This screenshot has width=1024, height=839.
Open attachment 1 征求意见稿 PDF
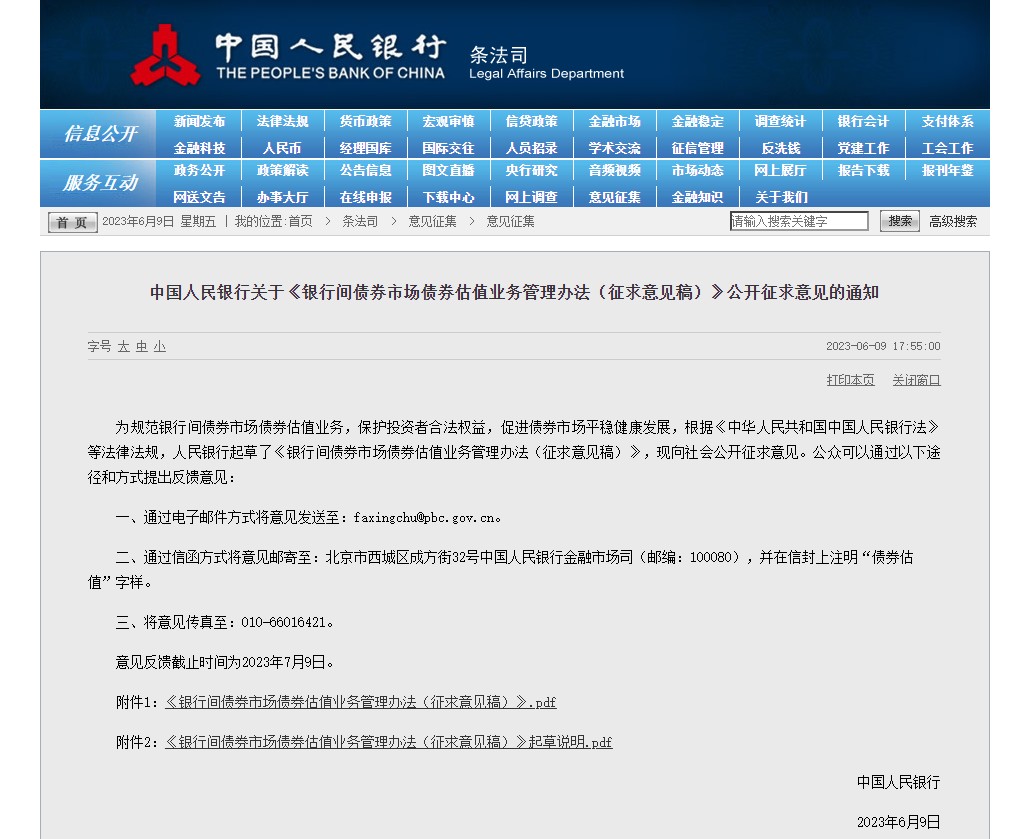pyautogui.click(x=360, y=703)
